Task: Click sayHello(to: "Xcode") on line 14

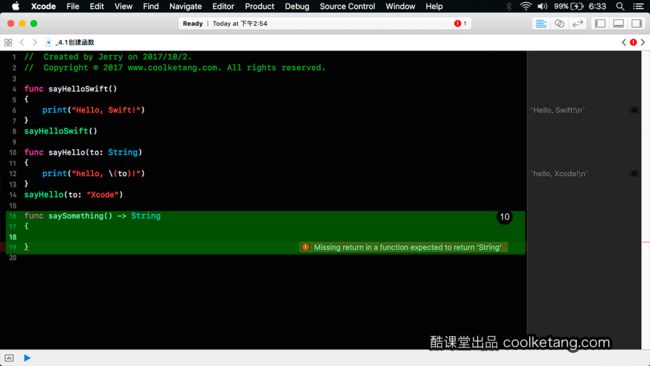Action: point(73,195)
